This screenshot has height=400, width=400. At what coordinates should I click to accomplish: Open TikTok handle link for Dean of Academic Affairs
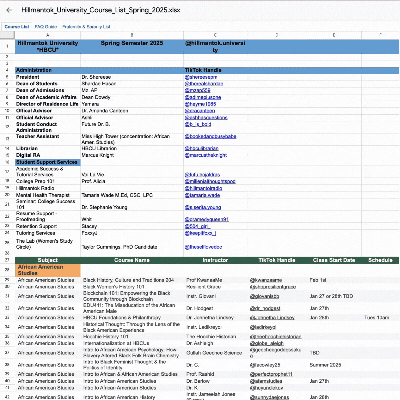coord(203,97)
